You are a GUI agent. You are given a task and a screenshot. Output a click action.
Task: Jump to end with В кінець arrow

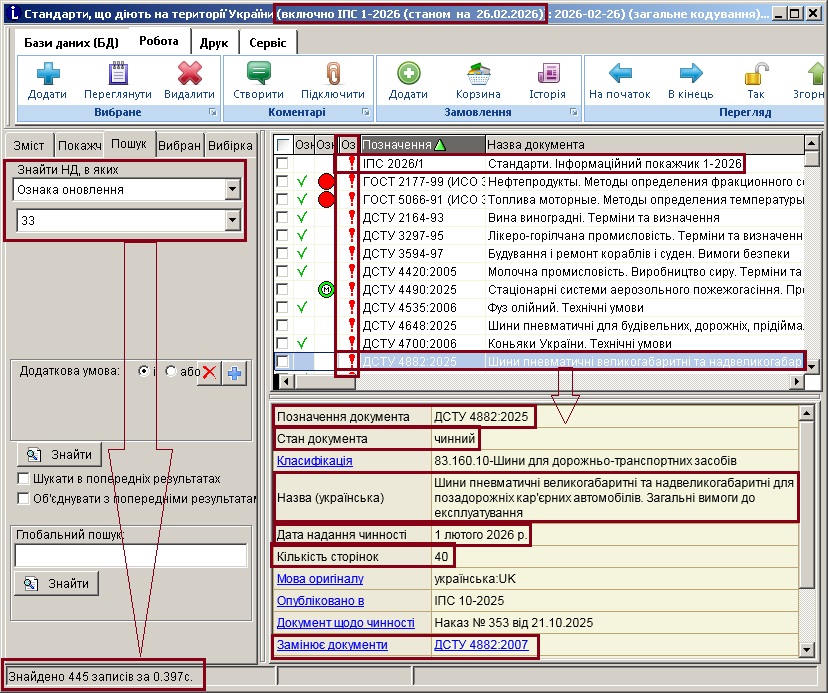click(690, 74)
